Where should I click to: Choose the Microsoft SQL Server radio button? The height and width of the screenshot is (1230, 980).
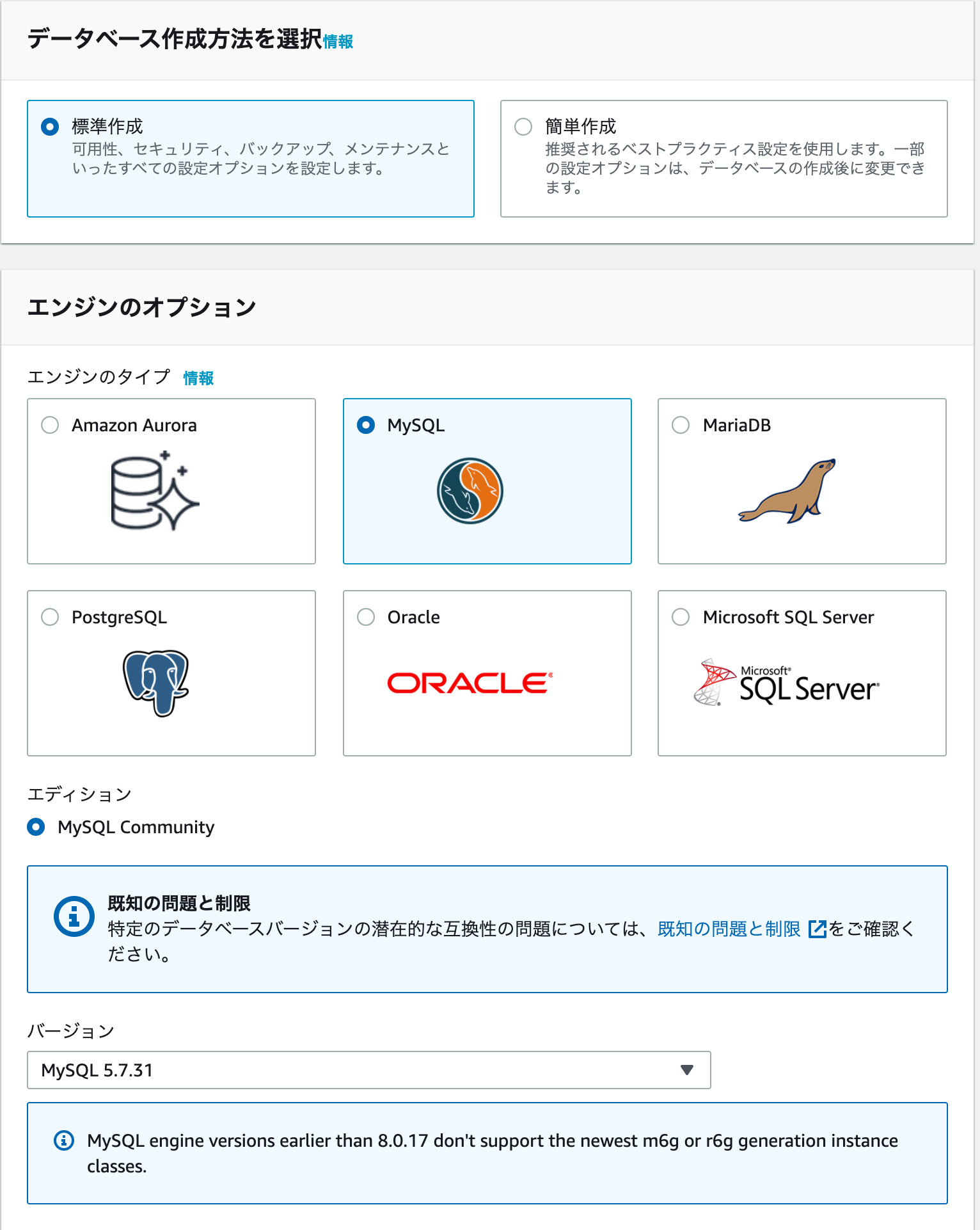pyautogui.click(x=681, y=617)
